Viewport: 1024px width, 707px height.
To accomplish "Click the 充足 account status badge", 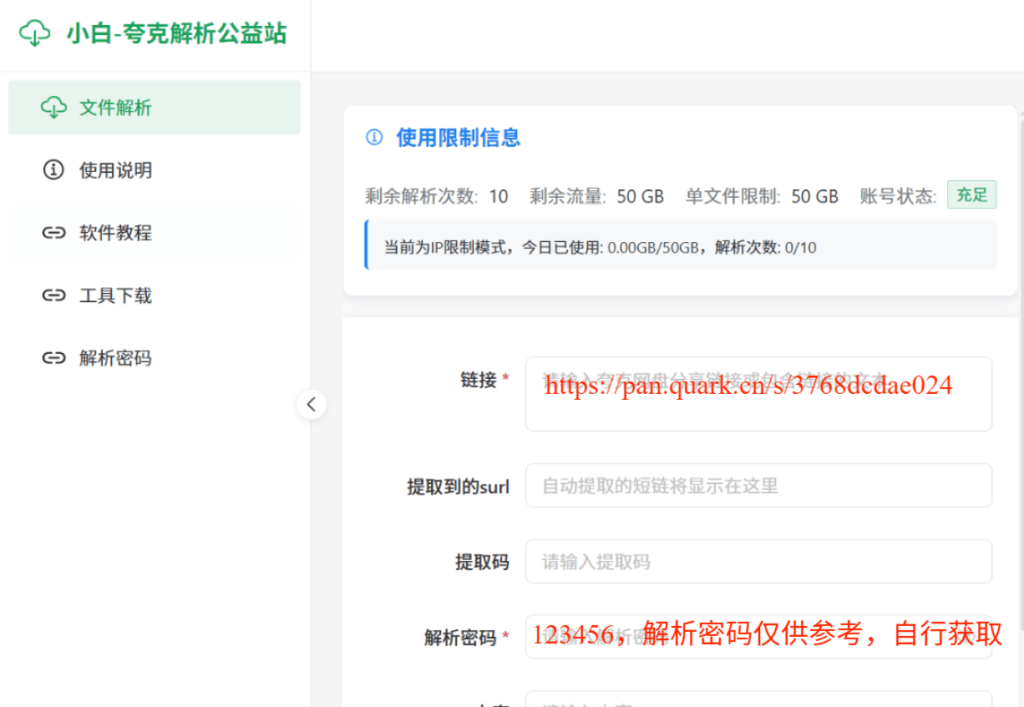I will (x=972, y=195).
